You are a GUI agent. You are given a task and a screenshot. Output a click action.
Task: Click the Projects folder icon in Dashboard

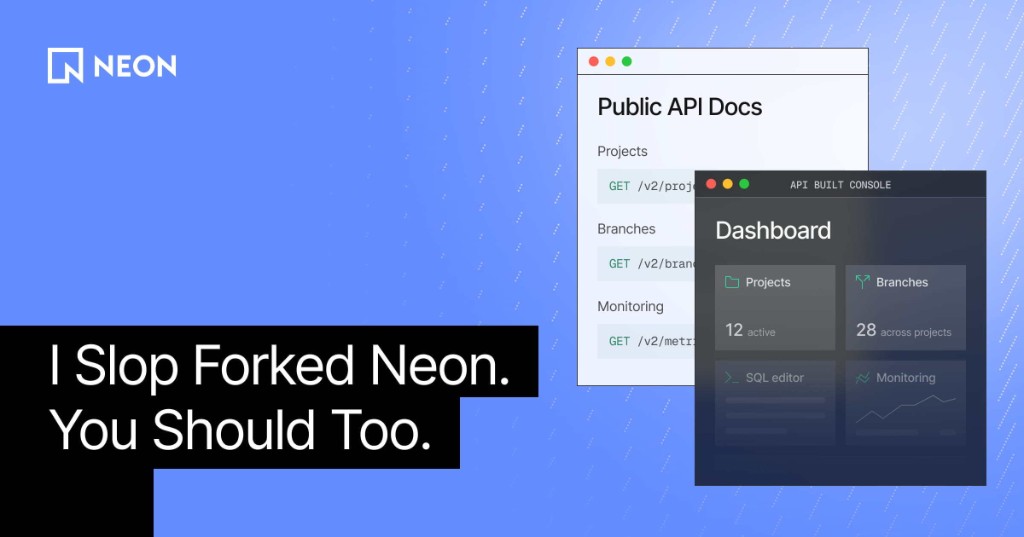(x=732, y=282)
